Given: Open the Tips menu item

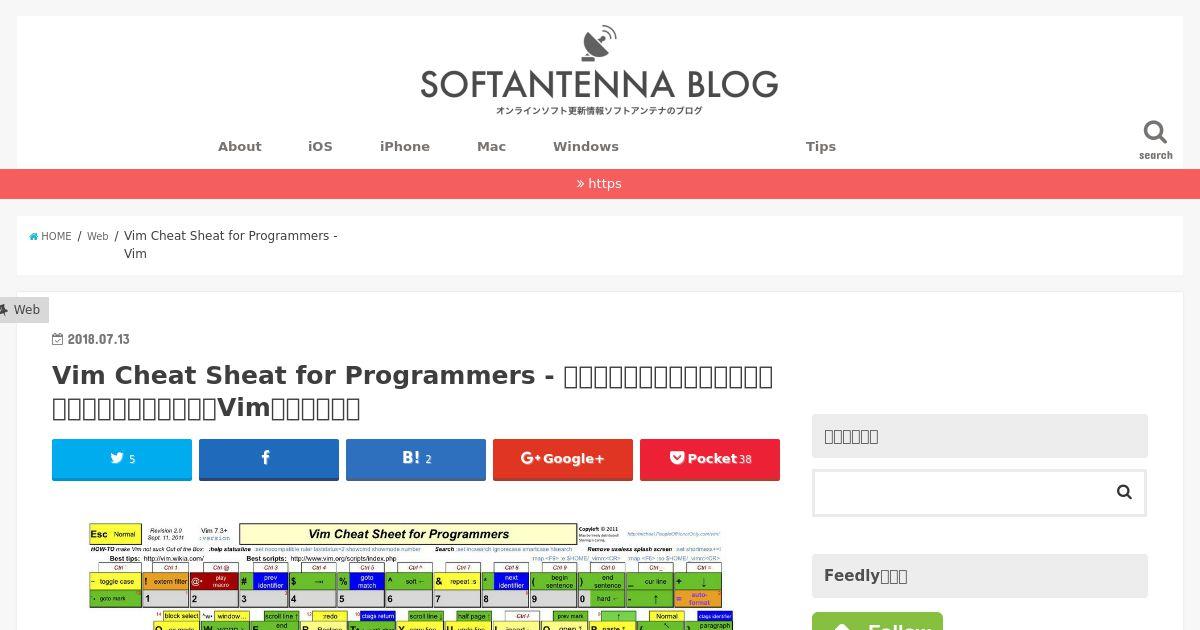Looking at the screenshot, I should coord(821,146).
